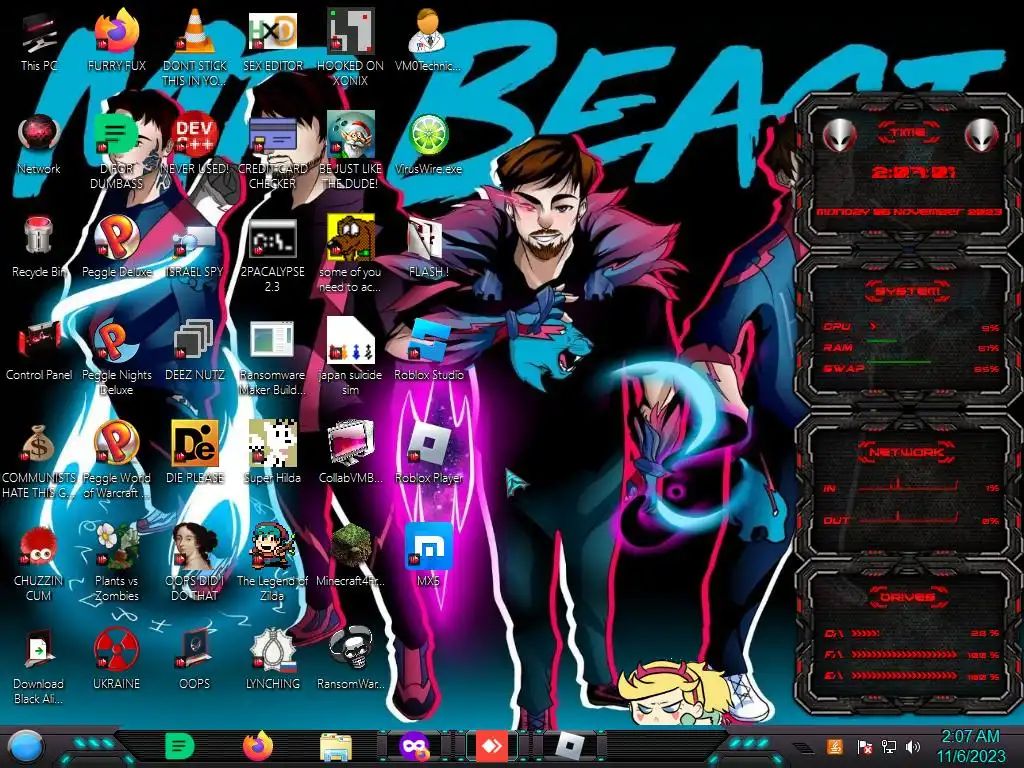Screen dimensions: 1024x768
Task: Switch to the red AnyDesk taskbar button
Action: [x=492, y=746]
